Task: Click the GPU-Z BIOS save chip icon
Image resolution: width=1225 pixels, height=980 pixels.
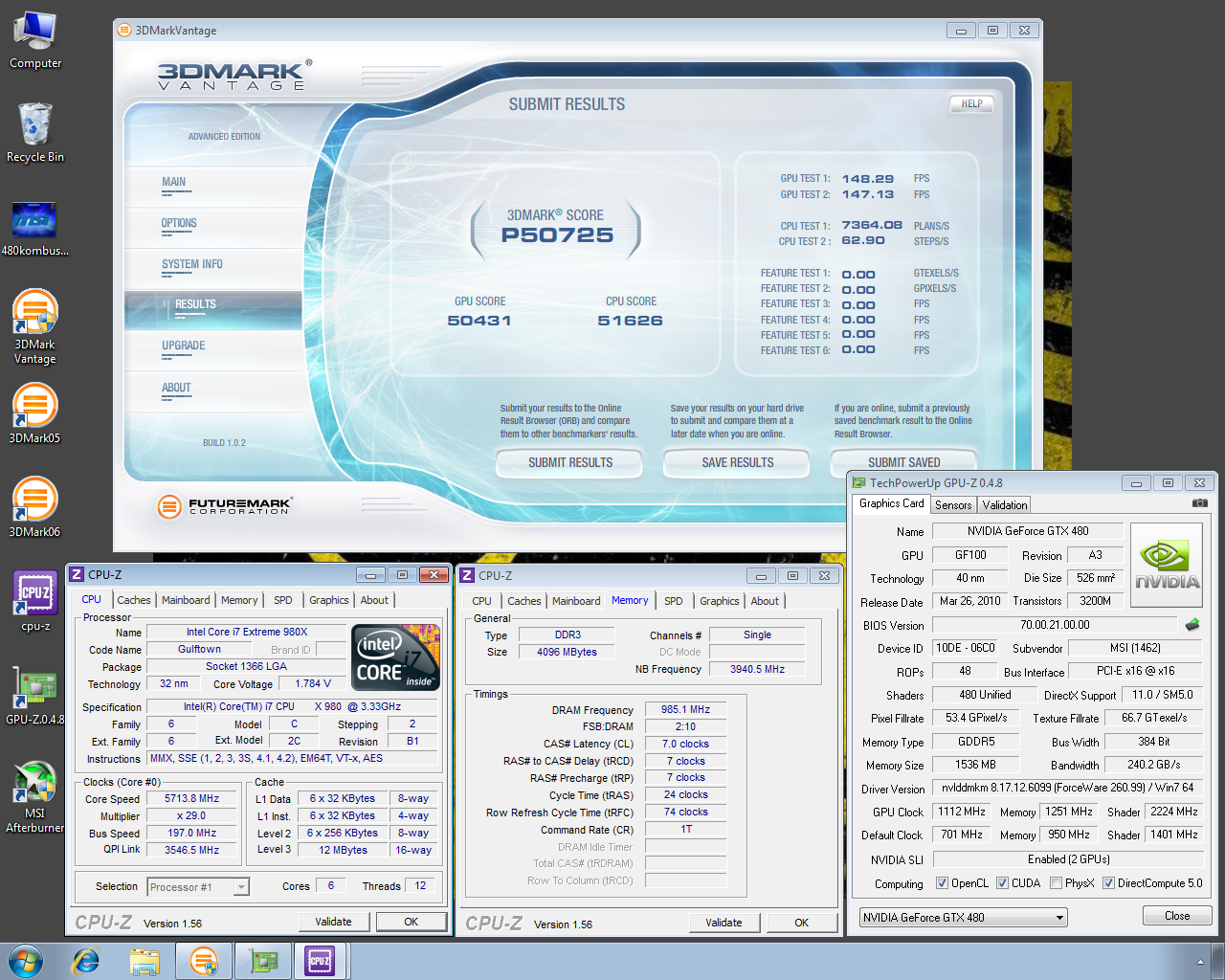Action: [x=1192, y=625]
